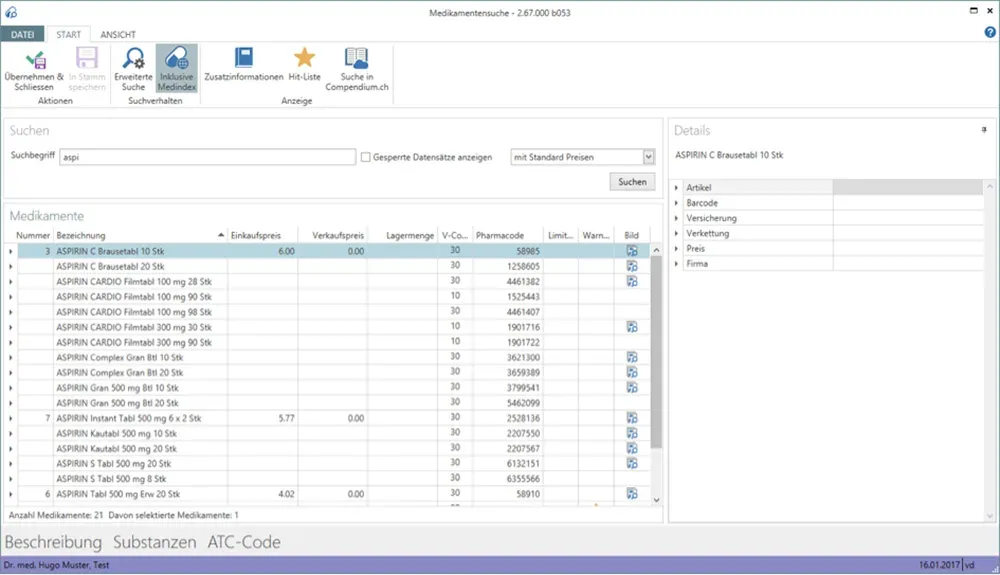This screenshot has width=1000, height=575.
Task: Click the application logo icon in title bar
Action: (x=11, y=11)
